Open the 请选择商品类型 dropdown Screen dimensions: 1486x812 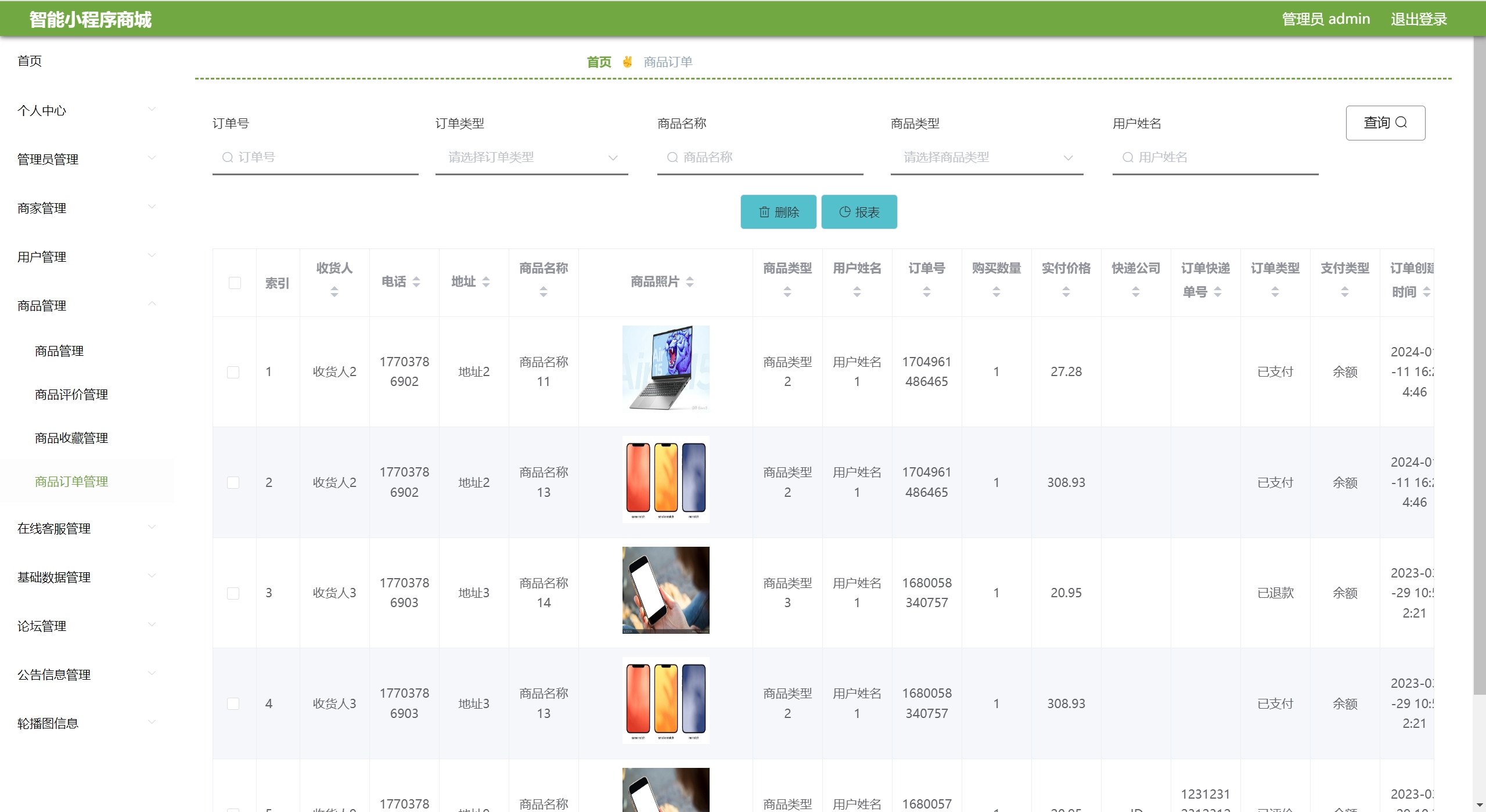tap(986, 157)
